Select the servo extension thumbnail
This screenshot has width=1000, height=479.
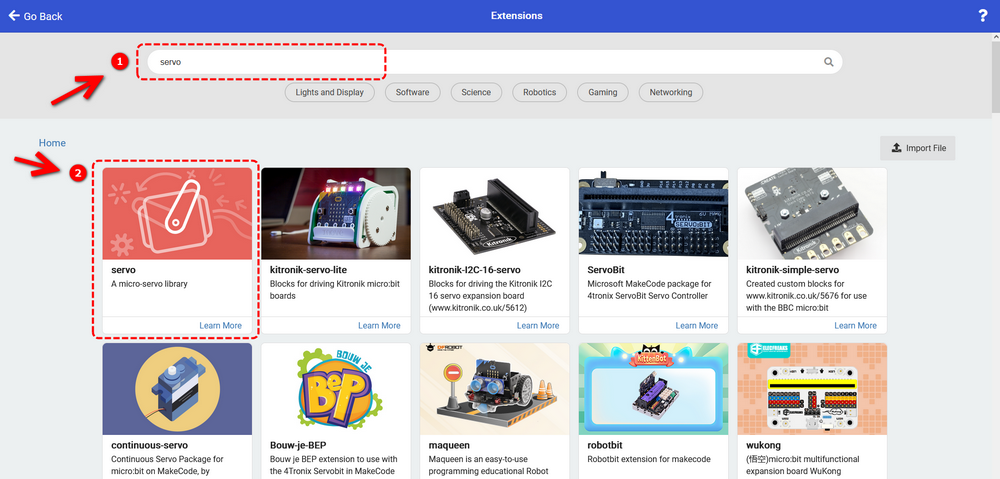click(x=177, y=214)
